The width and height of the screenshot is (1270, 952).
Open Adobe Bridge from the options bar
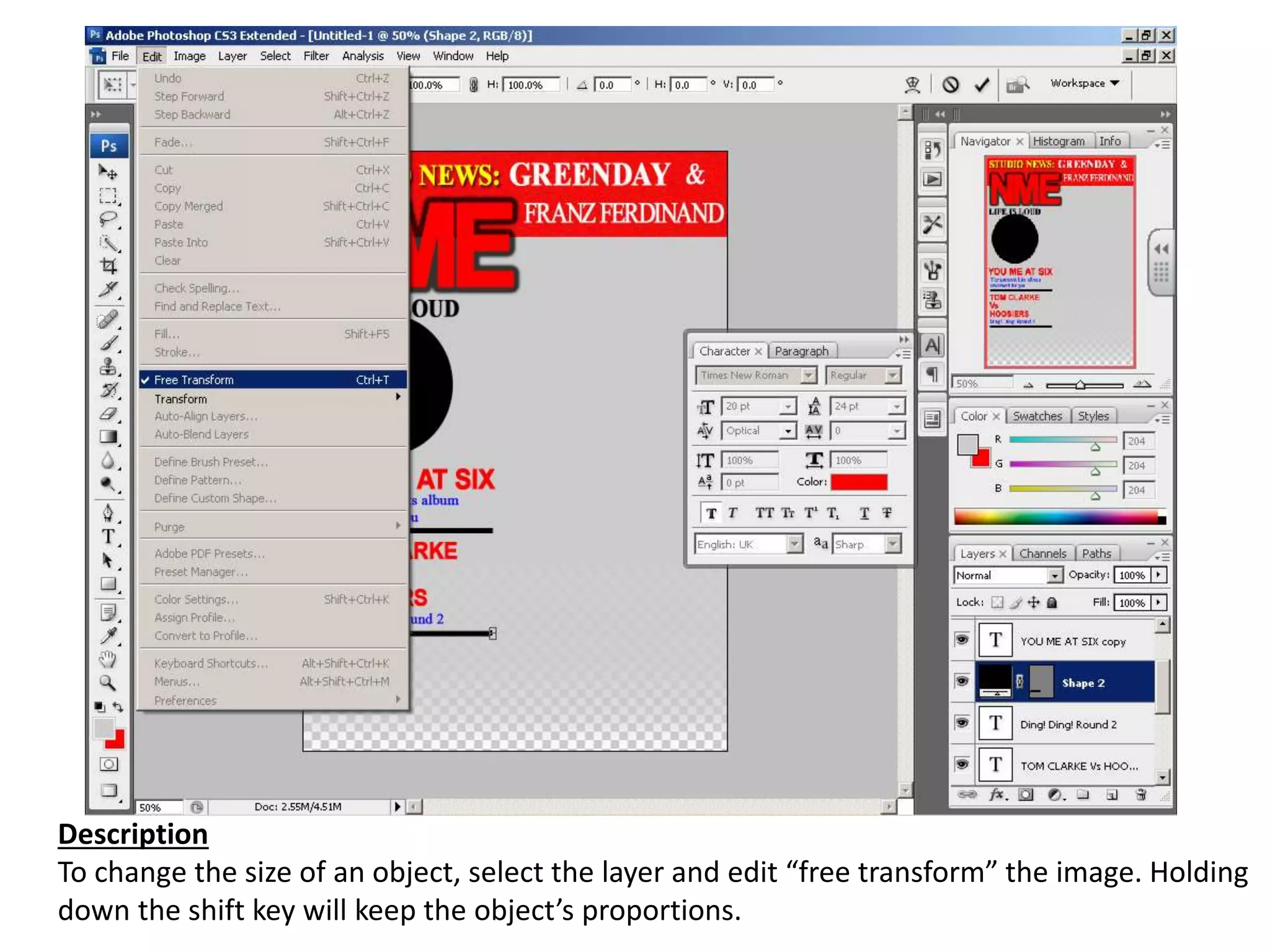pyautogui.click(x=1017, y=84)
